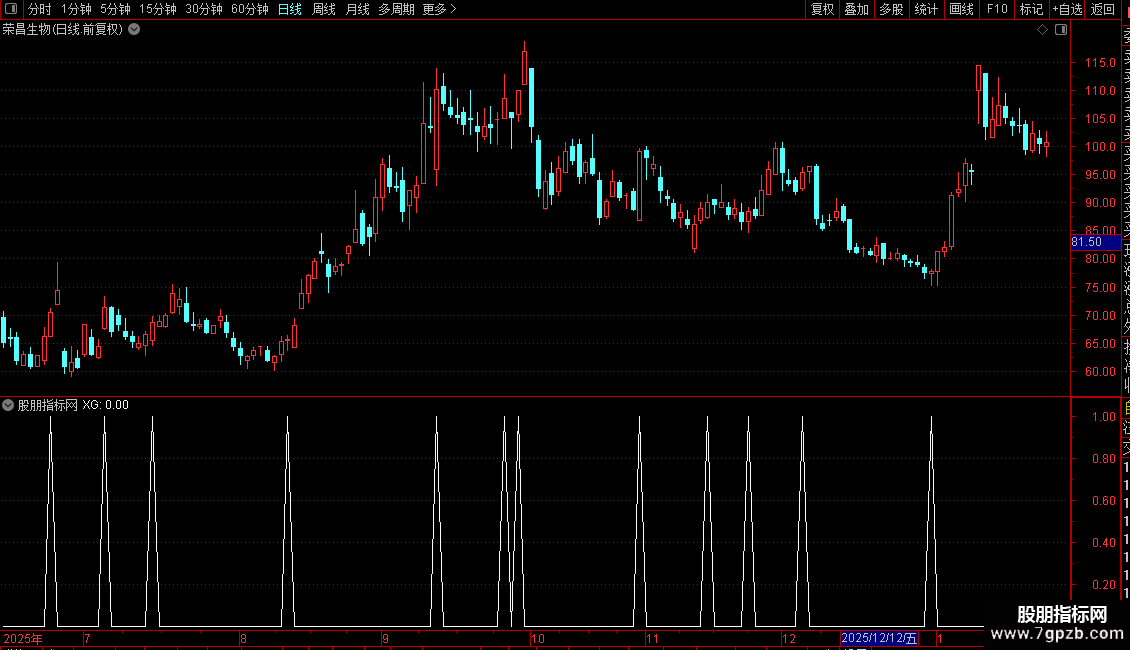Click the 叠加 overlay button
The height and width of the screenshot is (650, 1130).
(x=857, y=9)
